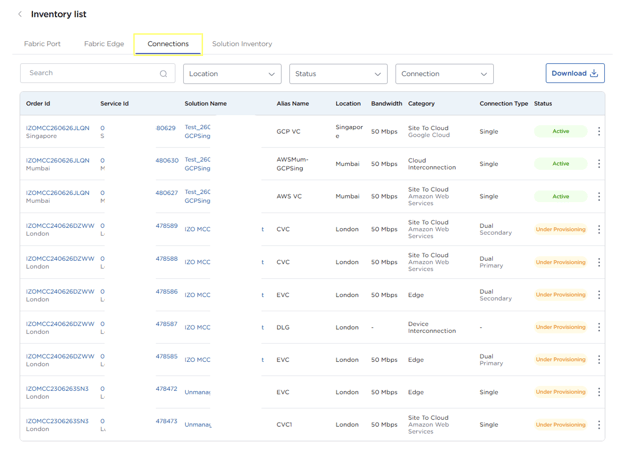Click the Connection Type column header
This screenshot has height=458, width=622.
504,103
